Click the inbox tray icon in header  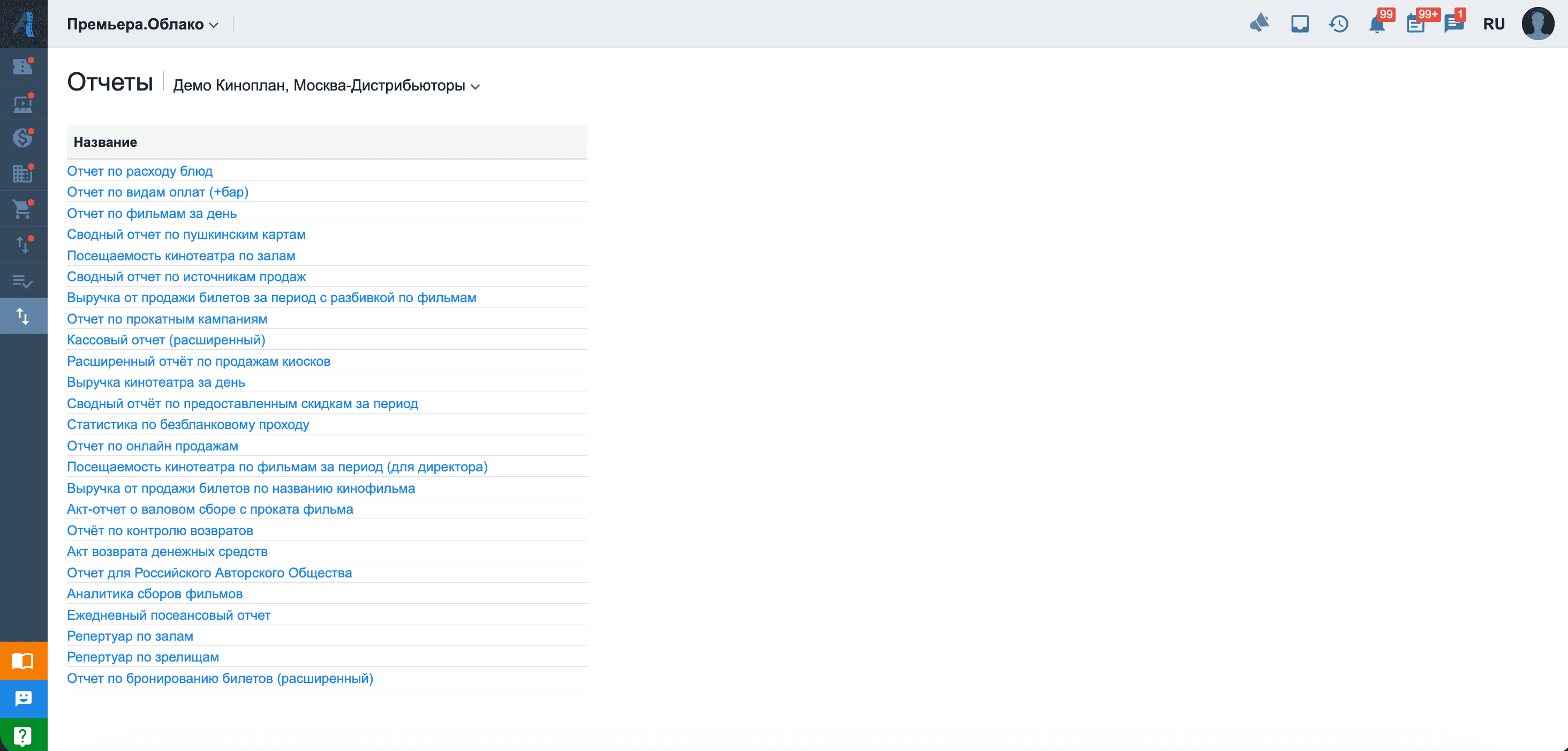[x=1300, y=24]
